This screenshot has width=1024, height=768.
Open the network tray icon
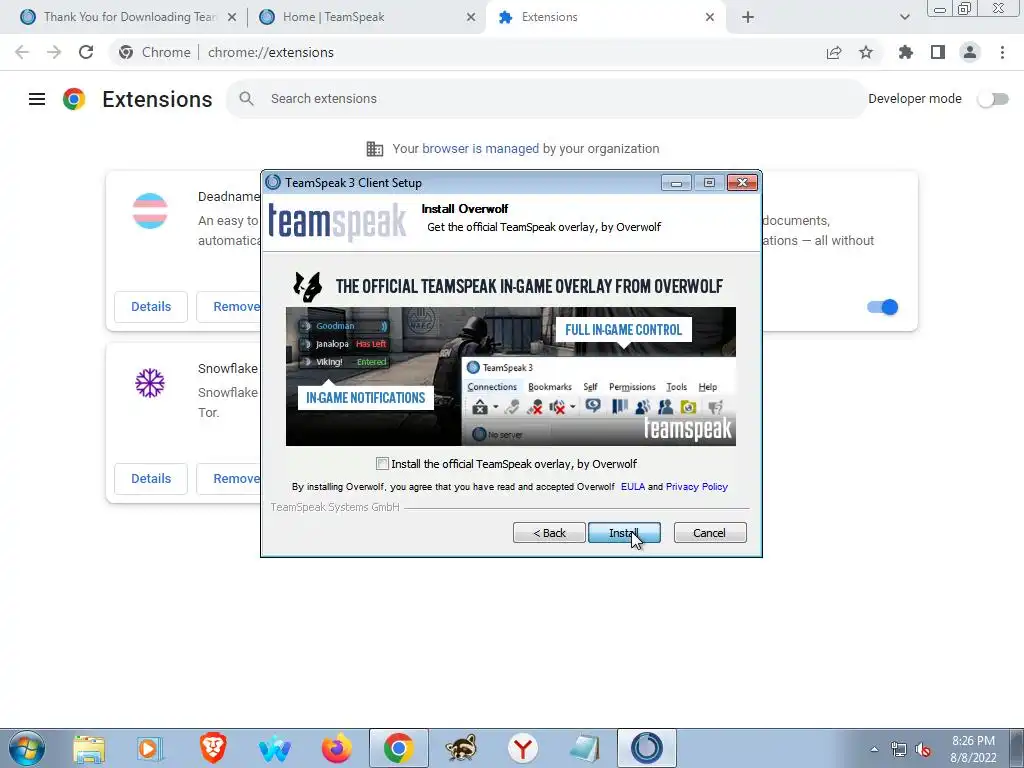899,749
